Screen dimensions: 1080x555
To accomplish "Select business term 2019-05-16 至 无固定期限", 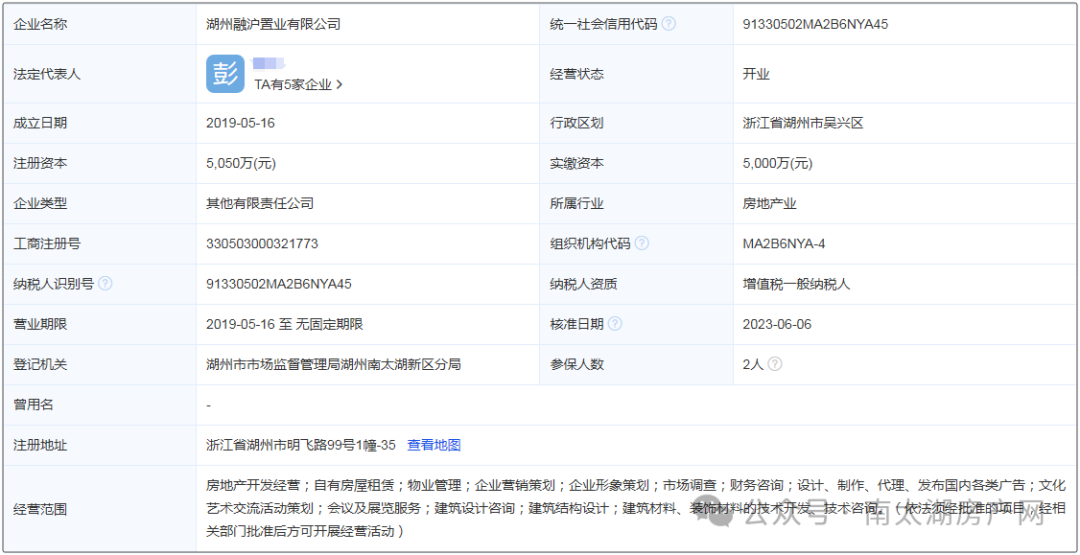I will click(284, 324).
